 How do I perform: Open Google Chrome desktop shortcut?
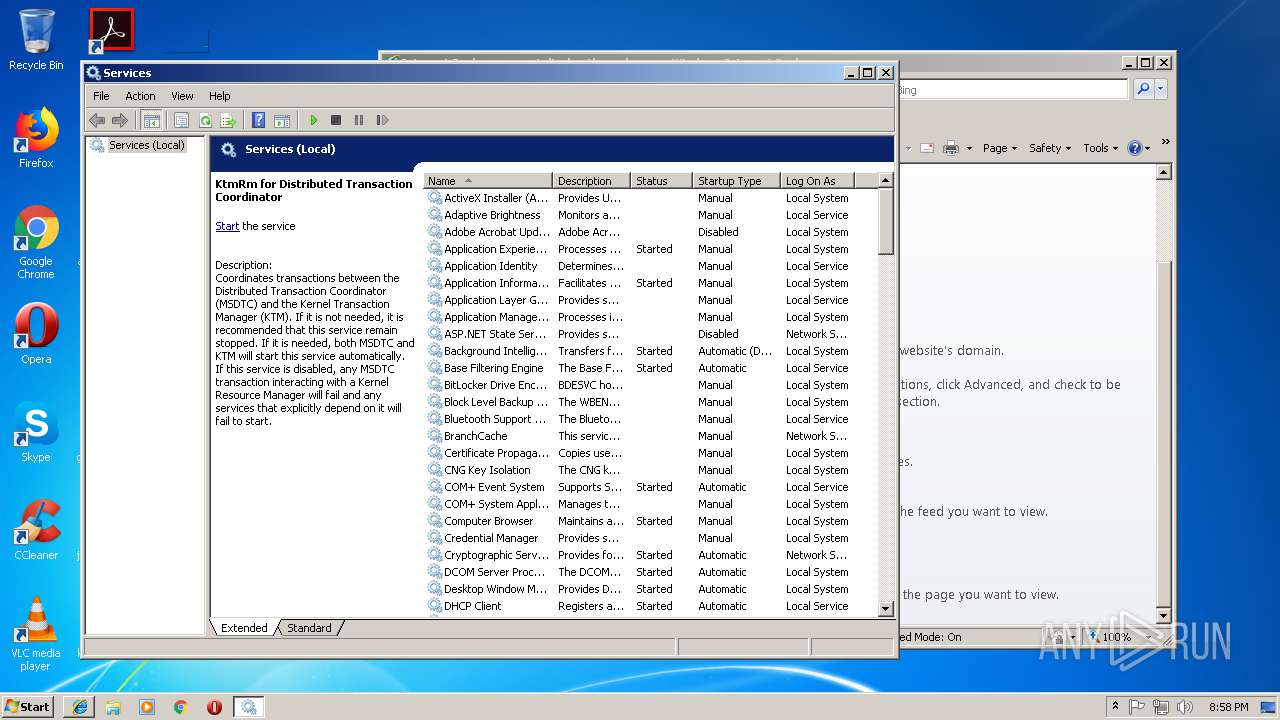[36, 243]
